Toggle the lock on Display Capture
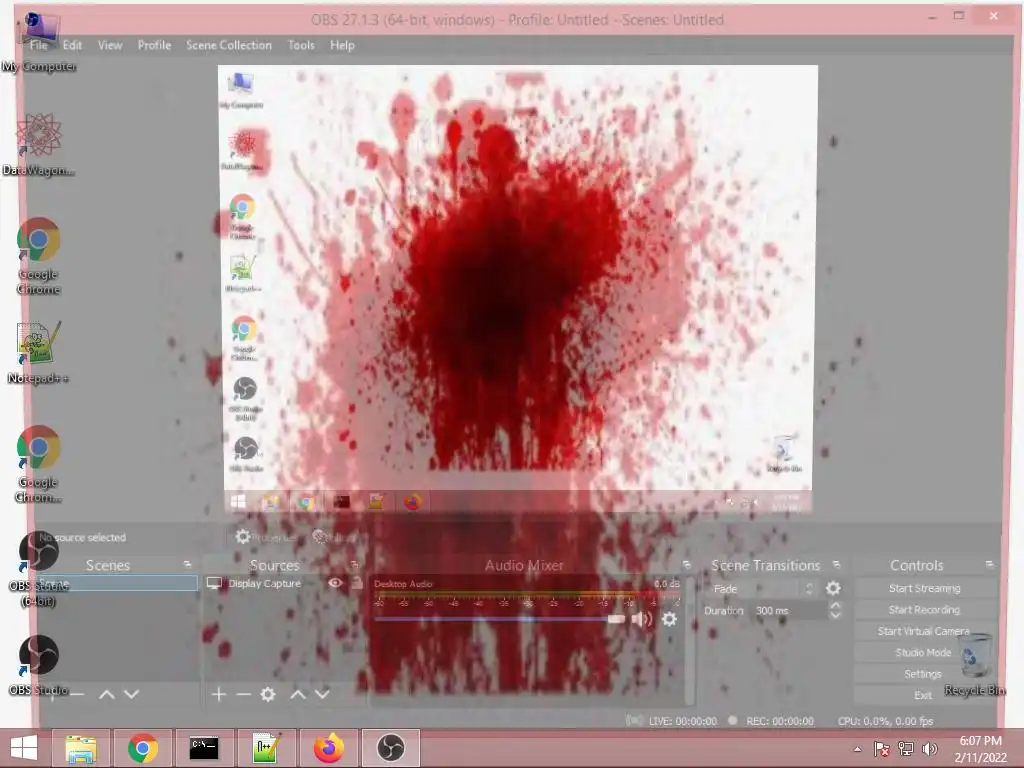Viewport: 1024px width, 768px height. 357,583
